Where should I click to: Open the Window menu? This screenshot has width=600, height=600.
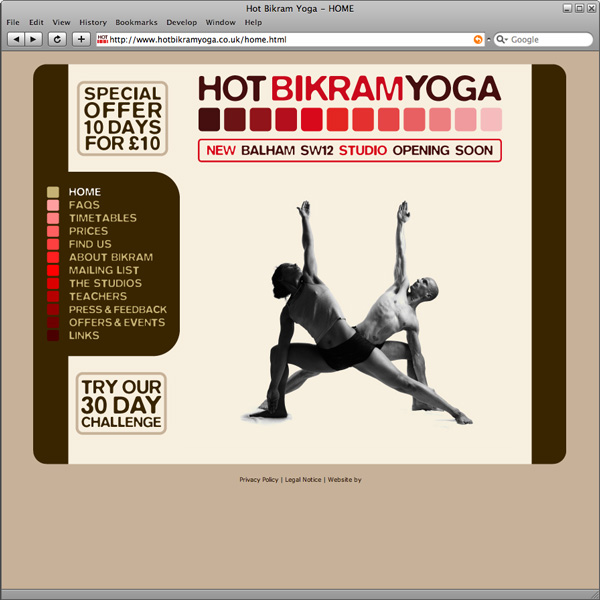[220, 22]
